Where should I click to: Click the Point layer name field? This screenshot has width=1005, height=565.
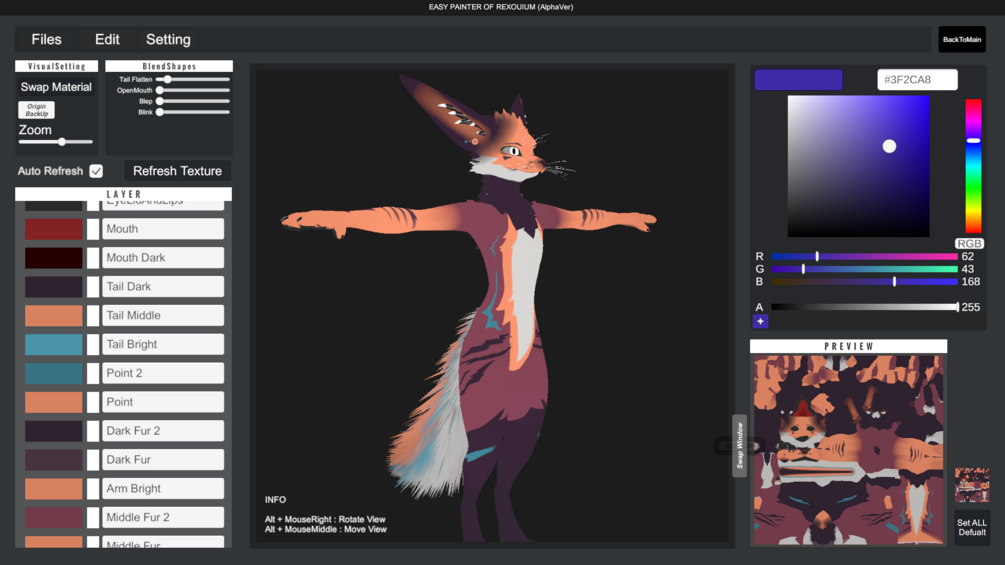tap(163, 402)
